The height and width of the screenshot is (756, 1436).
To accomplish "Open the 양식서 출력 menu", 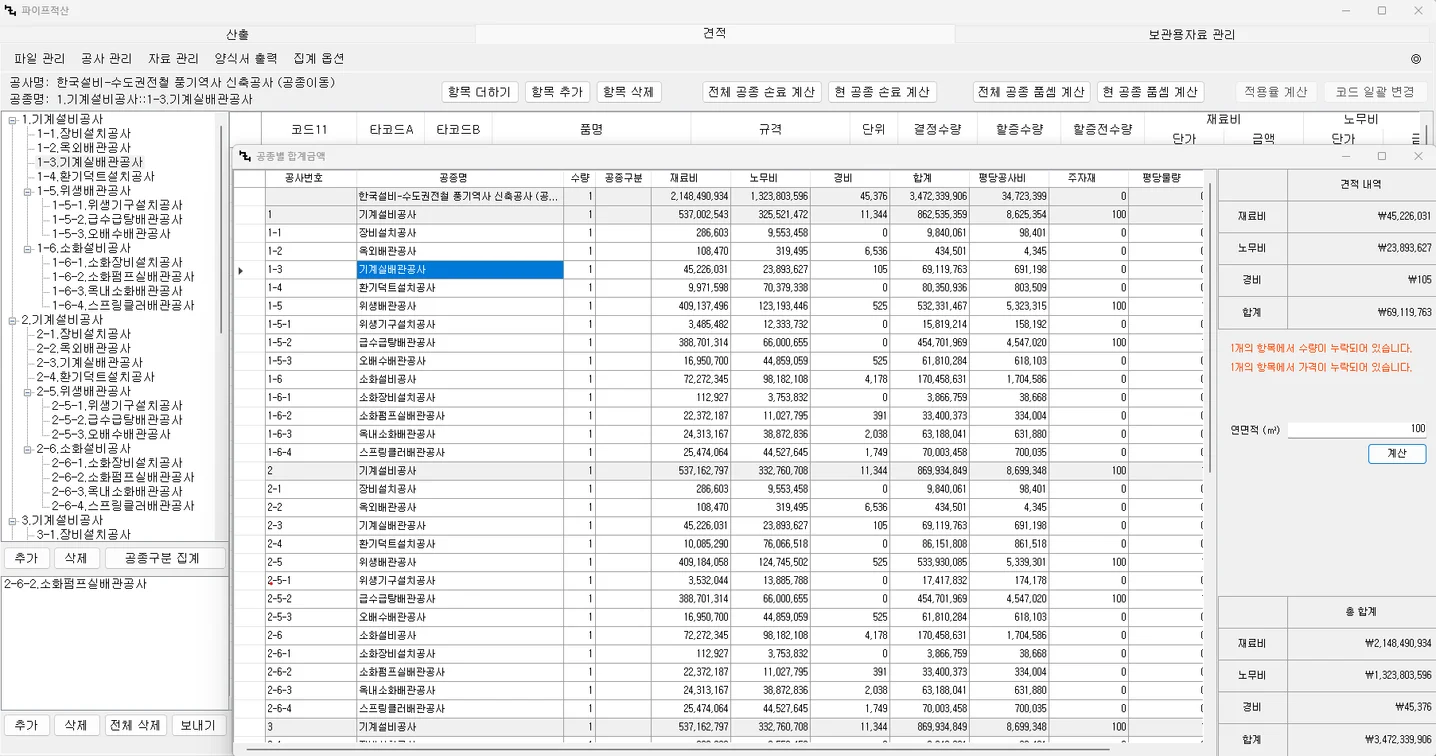I will pyautogui.click(x=246, y=59).
